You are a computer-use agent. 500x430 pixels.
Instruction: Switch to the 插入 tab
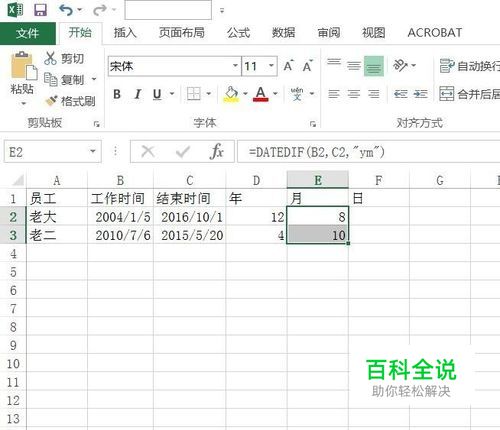(125, 33)
